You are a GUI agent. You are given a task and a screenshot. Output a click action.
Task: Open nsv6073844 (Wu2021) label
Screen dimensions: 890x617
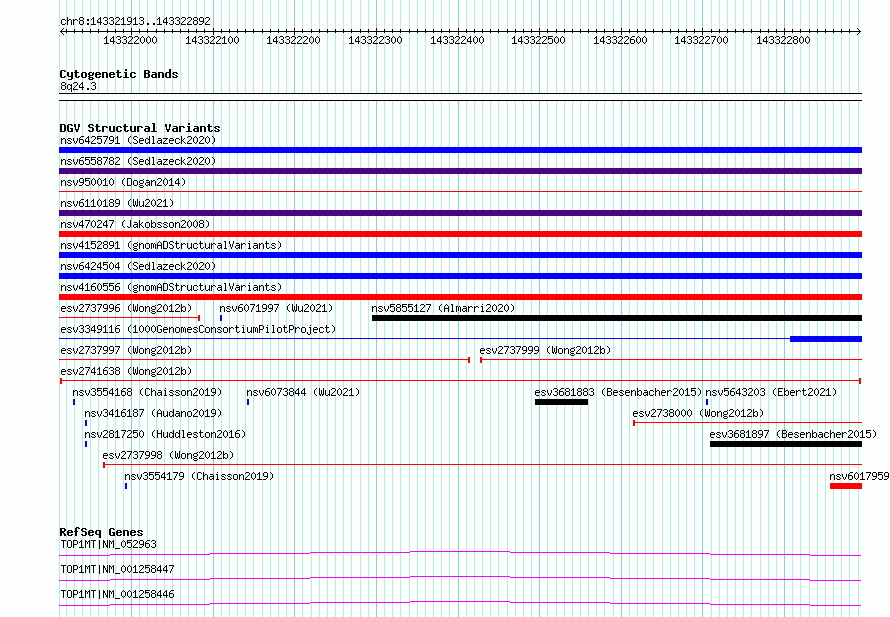303,392
